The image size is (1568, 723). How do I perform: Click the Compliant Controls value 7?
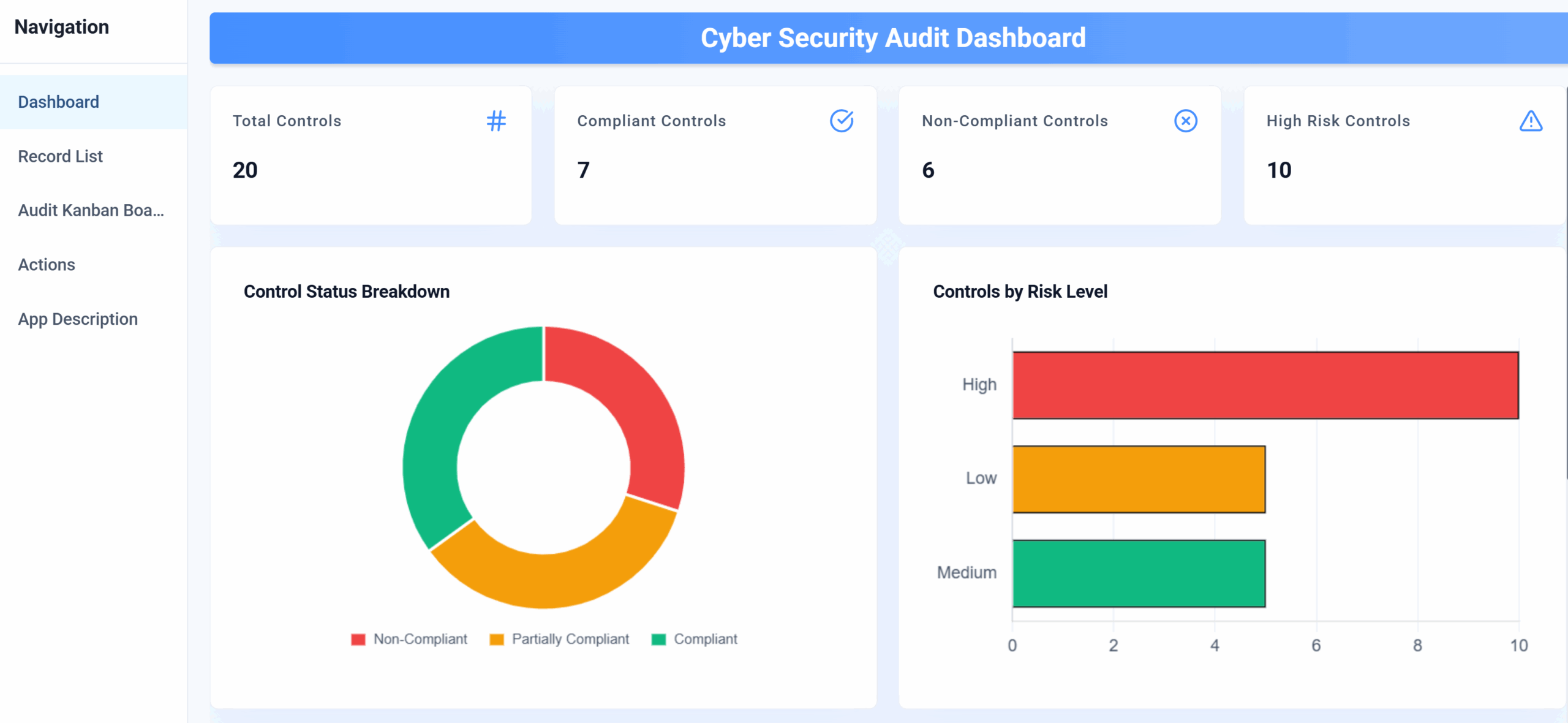(x=583, y=170)
